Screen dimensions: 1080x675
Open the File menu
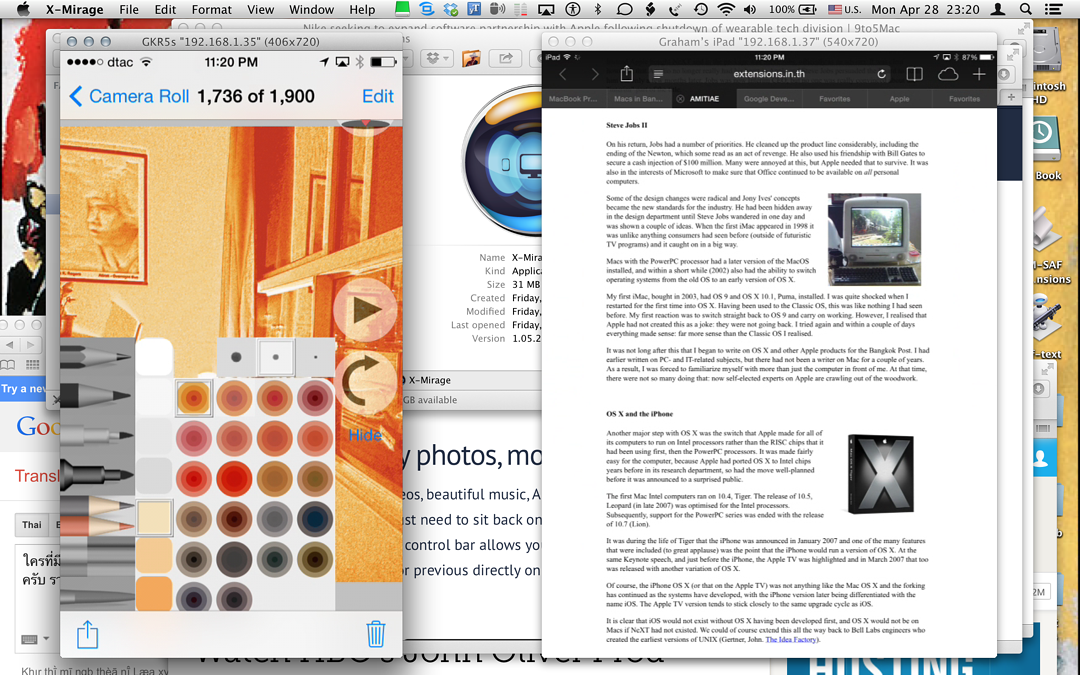click(x=129, y=10)
